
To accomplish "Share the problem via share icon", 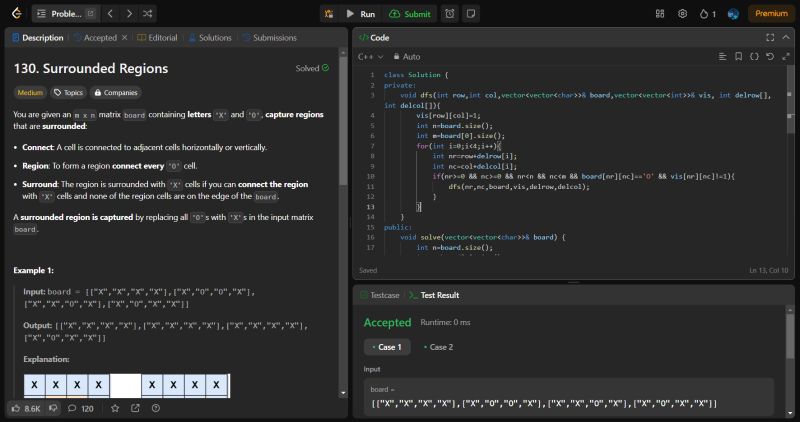I will [x=135, y=408].
